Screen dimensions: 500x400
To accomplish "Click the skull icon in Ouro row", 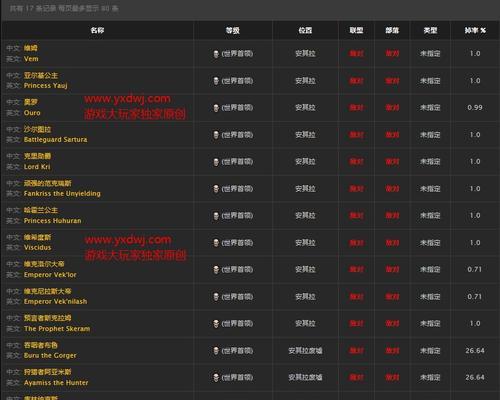I will [x=216, y=108].
